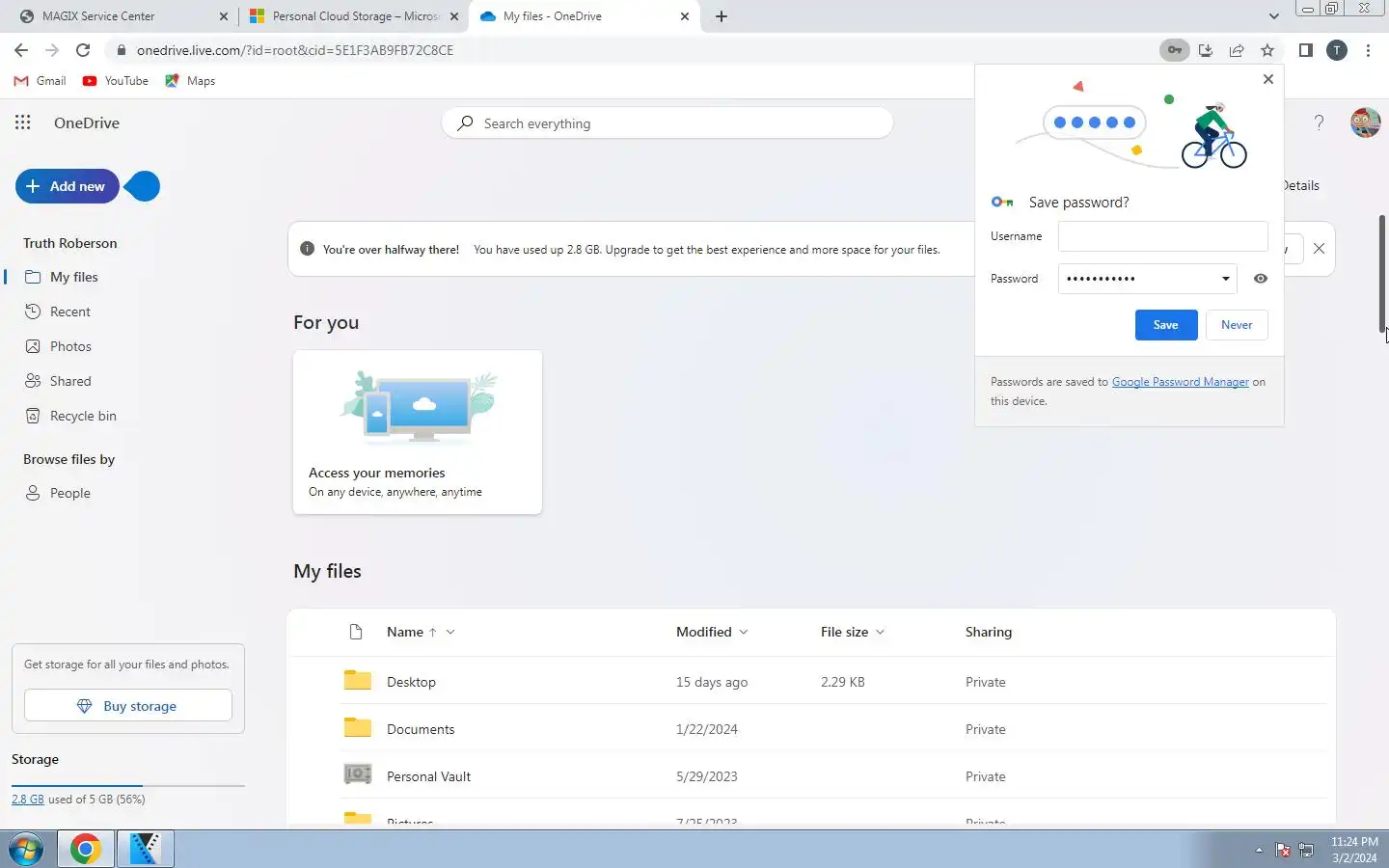Click Never in save password dialog

click(x=1237, y=325)
